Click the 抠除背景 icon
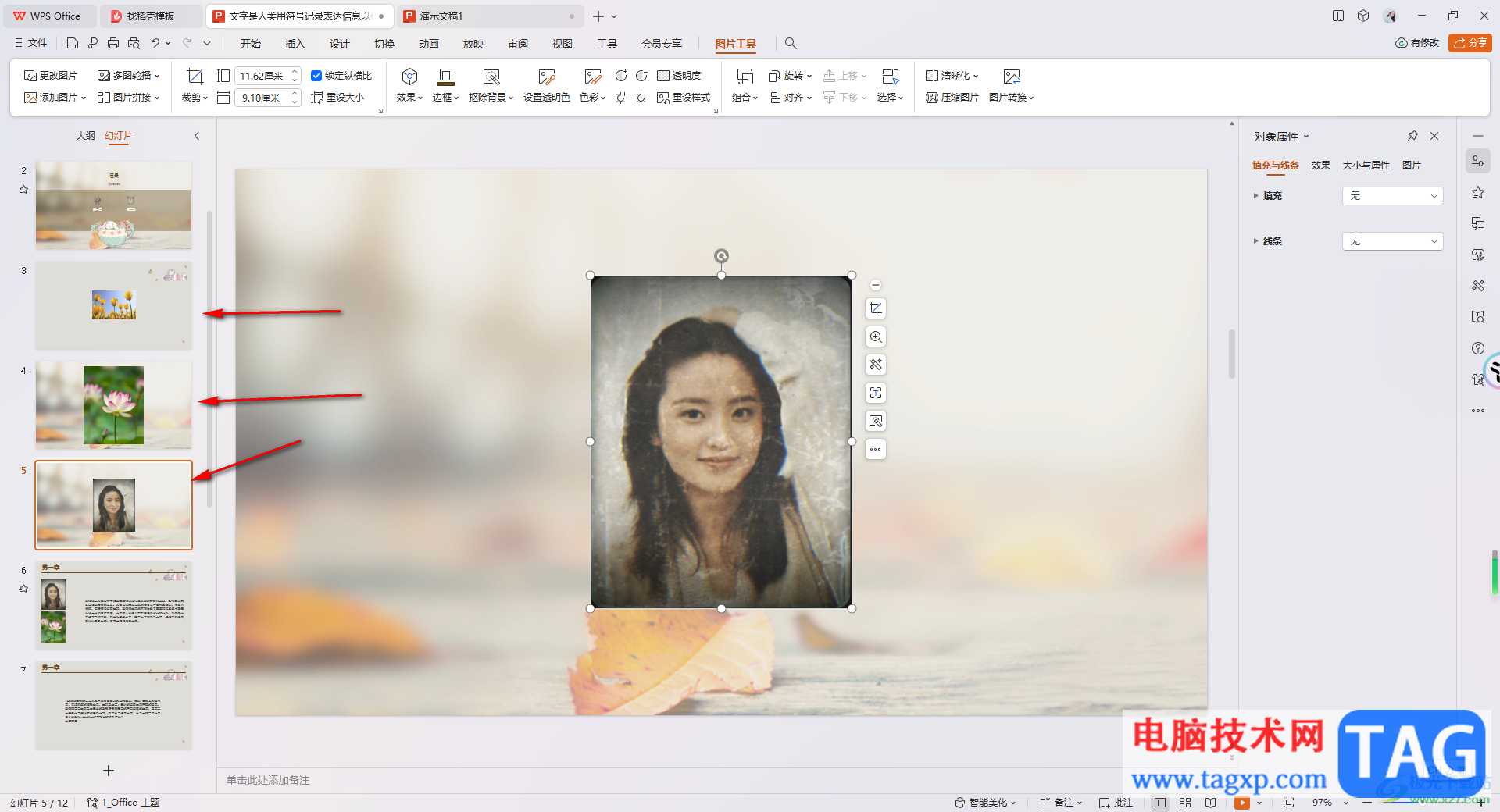The width and height of the screenshot is (1500, 812). pyautogui.click(x=491, y=77)
